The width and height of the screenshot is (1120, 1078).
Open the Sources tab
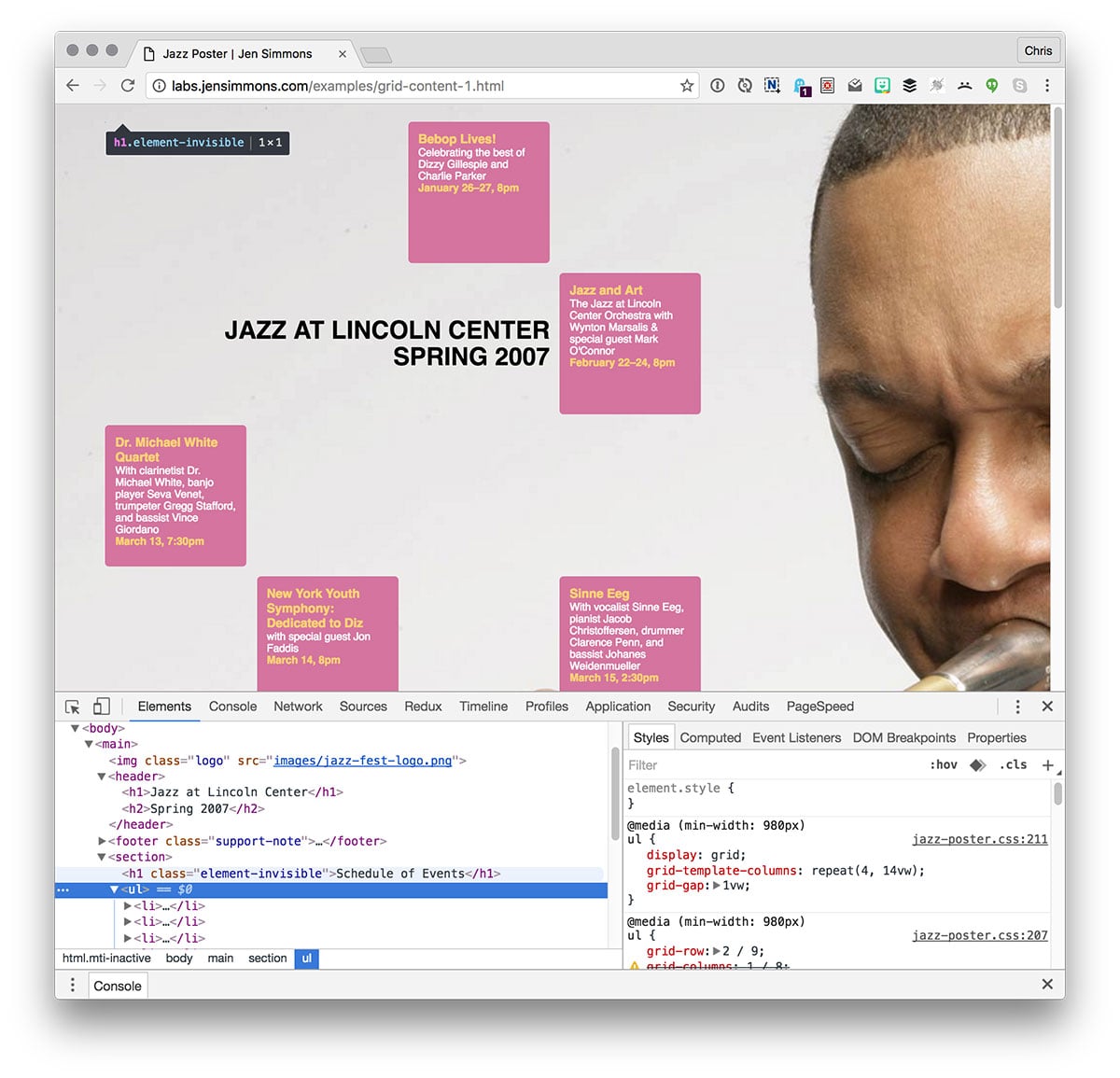tap(363, 707)
